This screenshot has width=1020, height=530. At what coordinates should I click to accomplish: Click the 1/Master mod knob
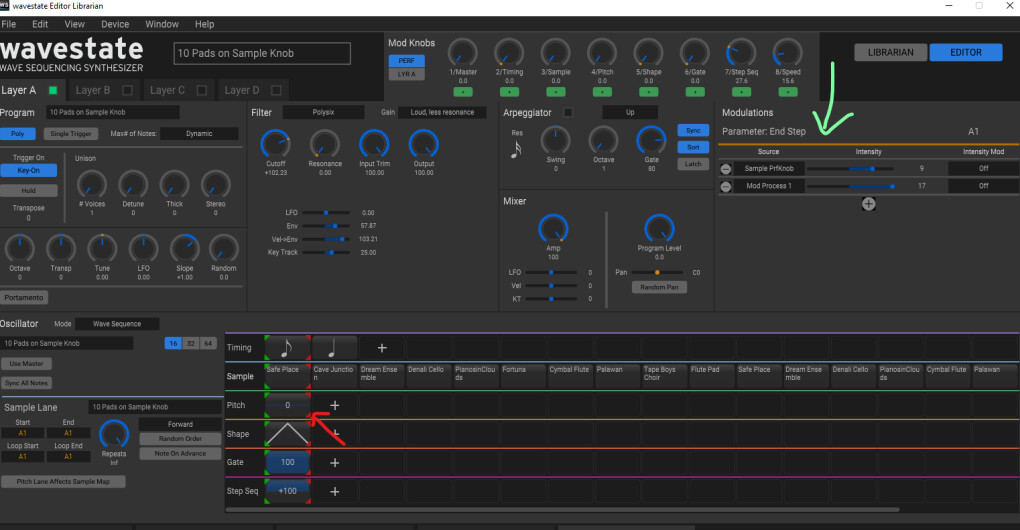463,53
